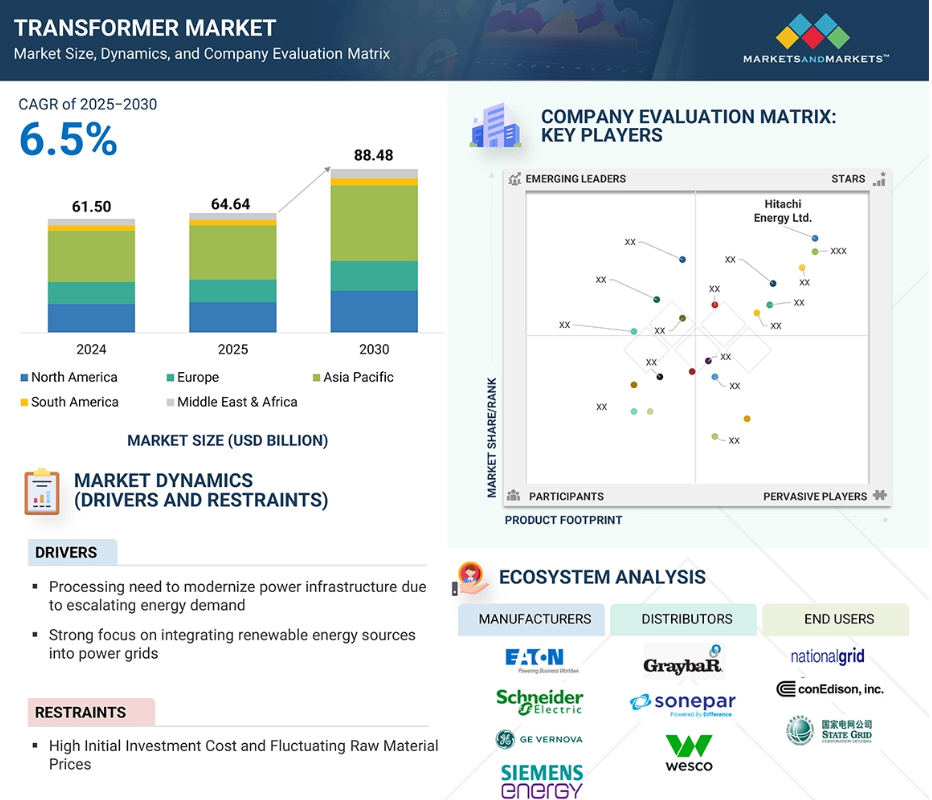Click the TRANSFORMER MARKET title
Screen dimensions: 932x800
(145, 27)
